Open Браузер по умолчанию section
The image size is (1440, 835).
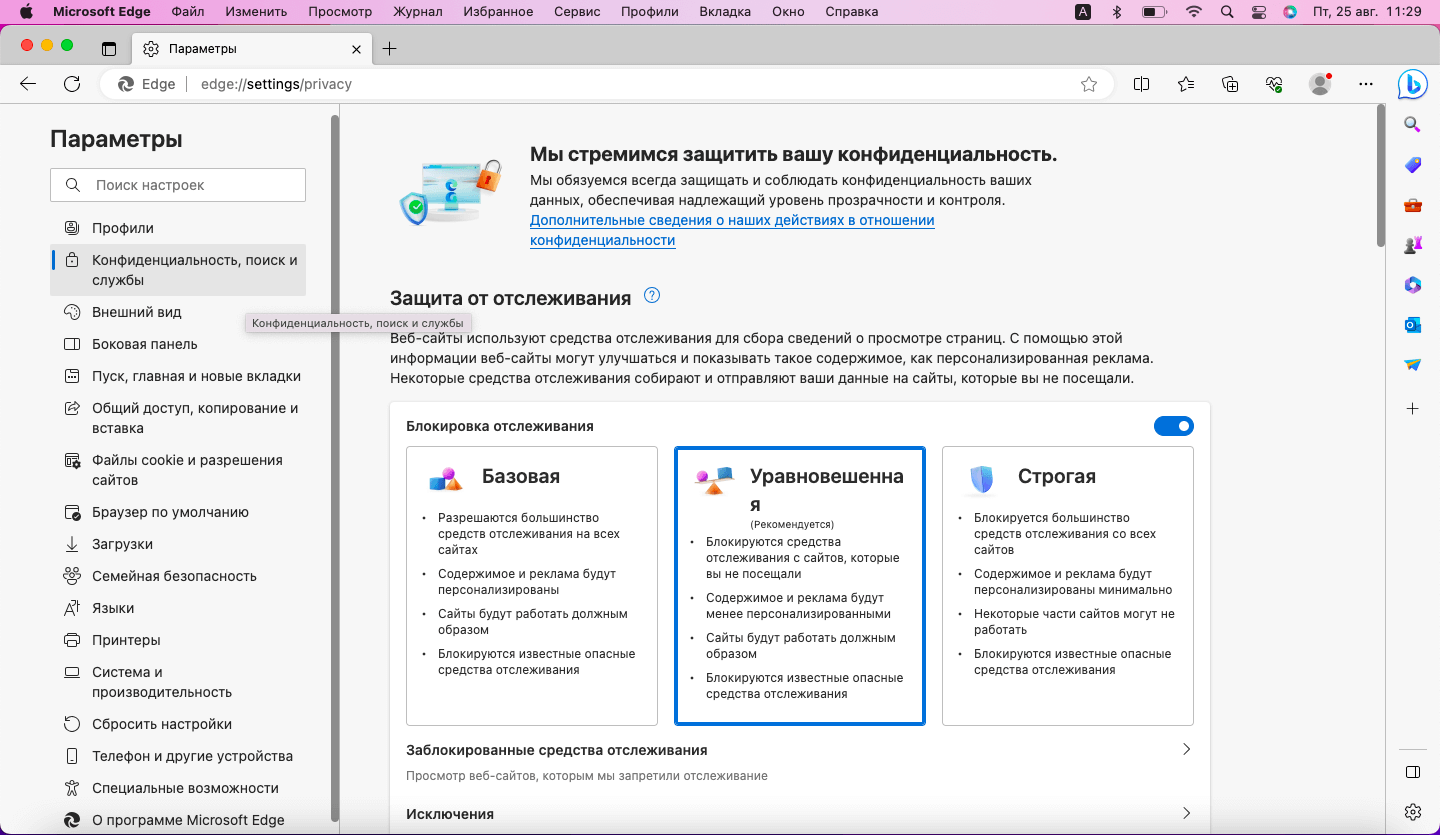(178, 512)
